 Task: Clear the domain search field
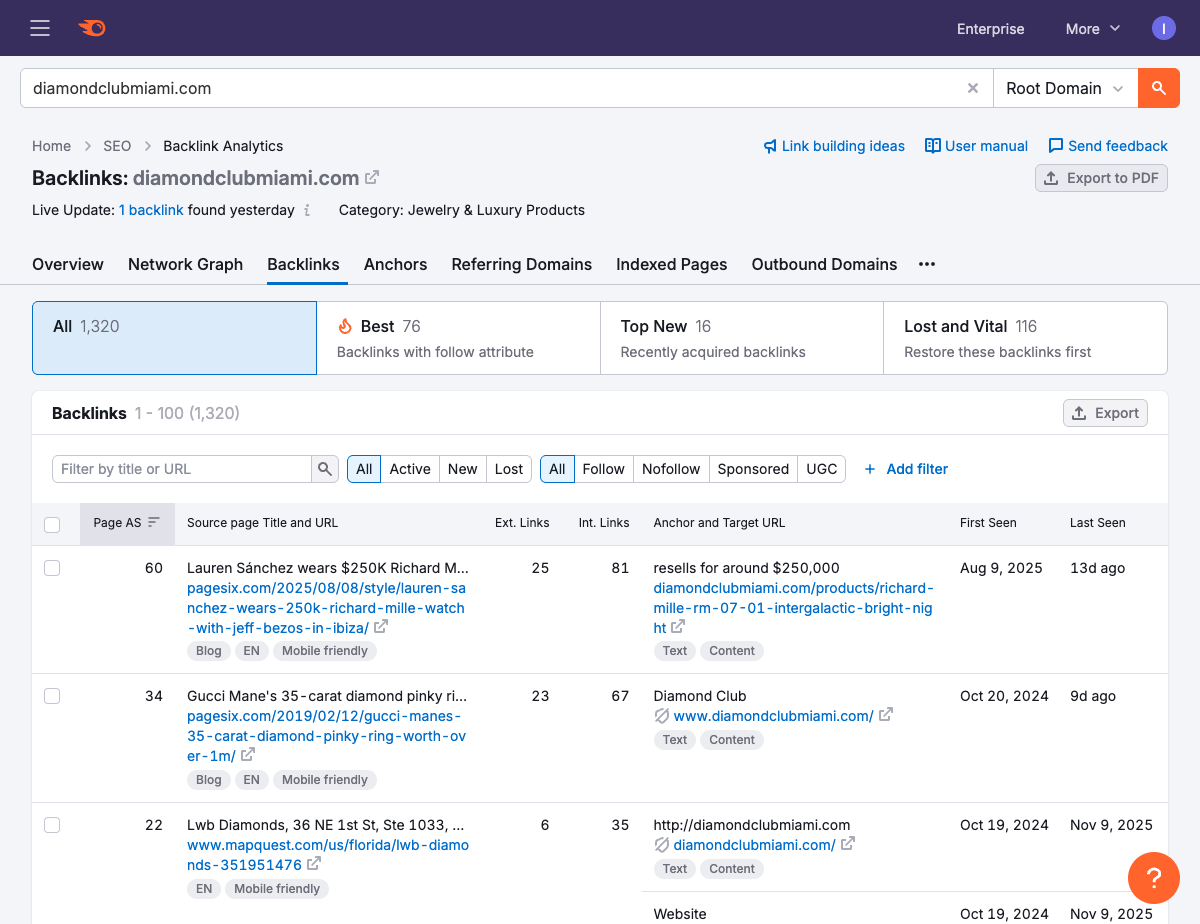(972, 88)
